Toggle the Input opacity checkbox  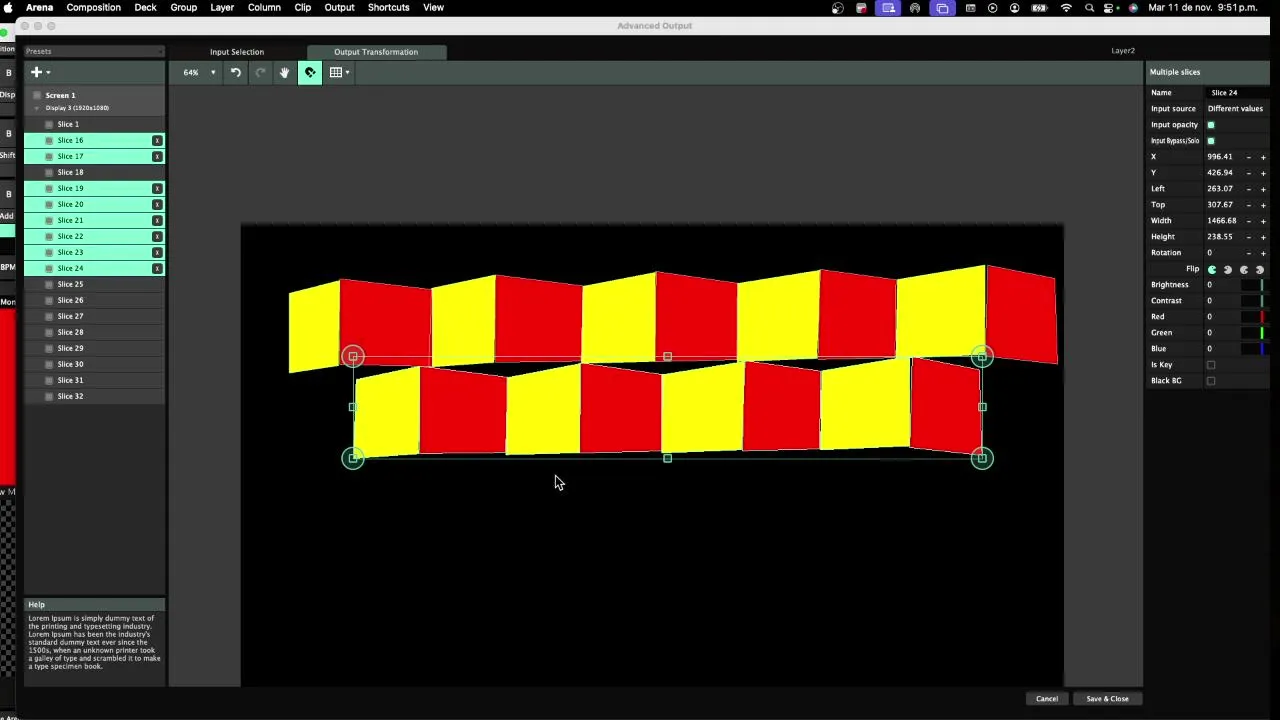[x=1211, y=125]
